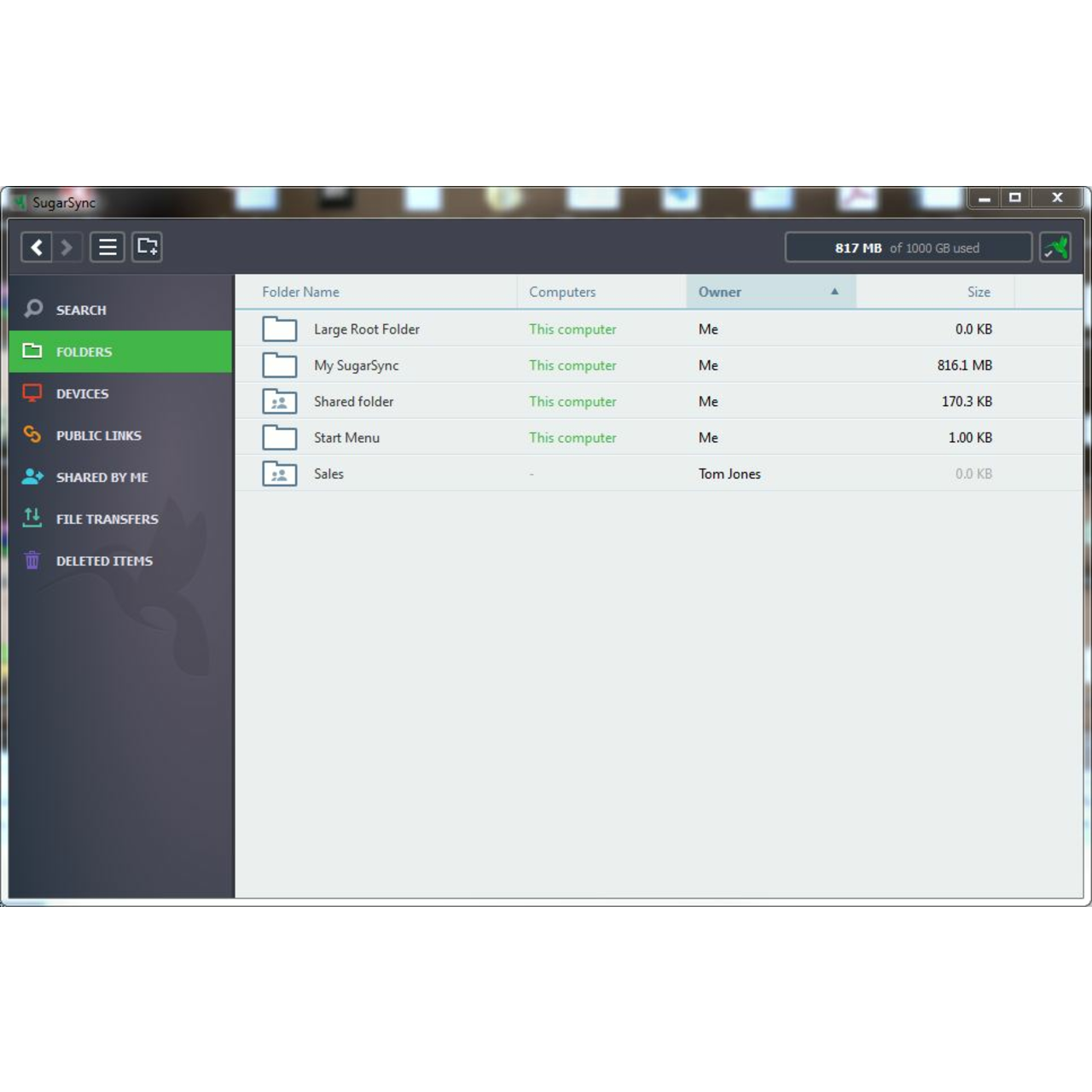This screenshot has width=1092, height=1092.
Task: Maximize the SugarSync window
Action: (x=1015, y=198)
